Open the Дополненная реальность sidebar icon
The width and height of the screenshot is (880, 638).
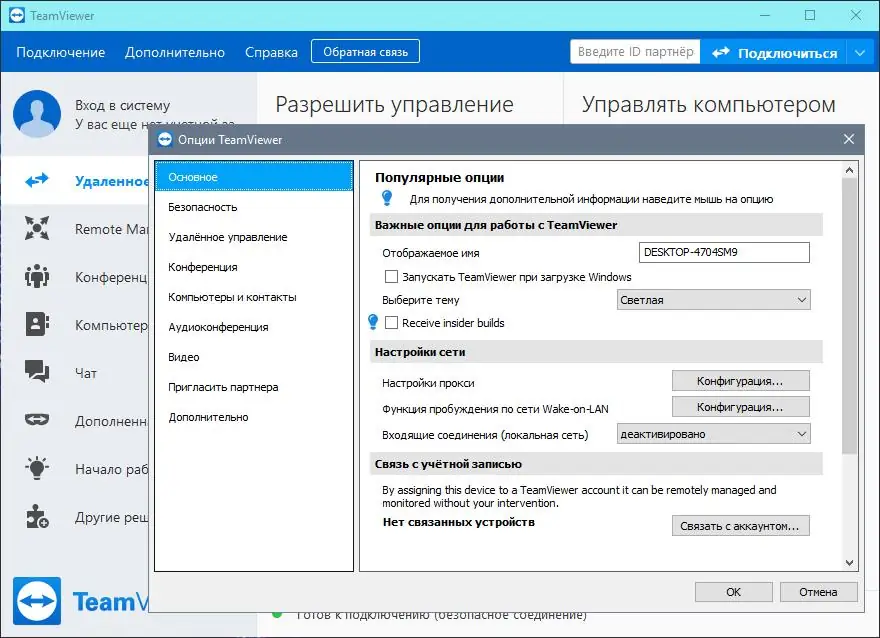point(37,421)
